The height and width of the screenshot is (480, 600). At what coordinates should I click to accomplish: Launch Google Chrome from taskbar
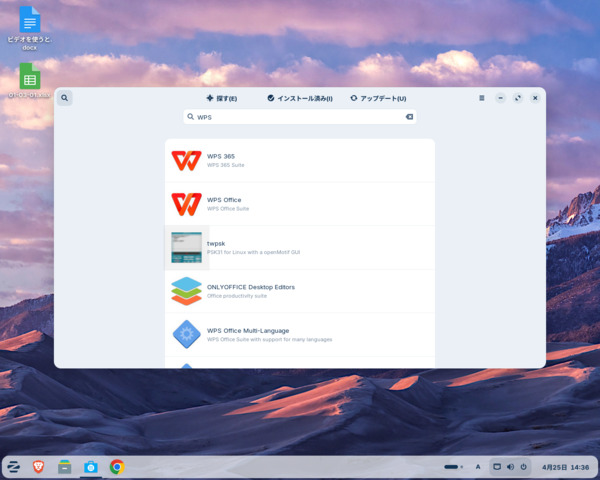coord(117,467)
